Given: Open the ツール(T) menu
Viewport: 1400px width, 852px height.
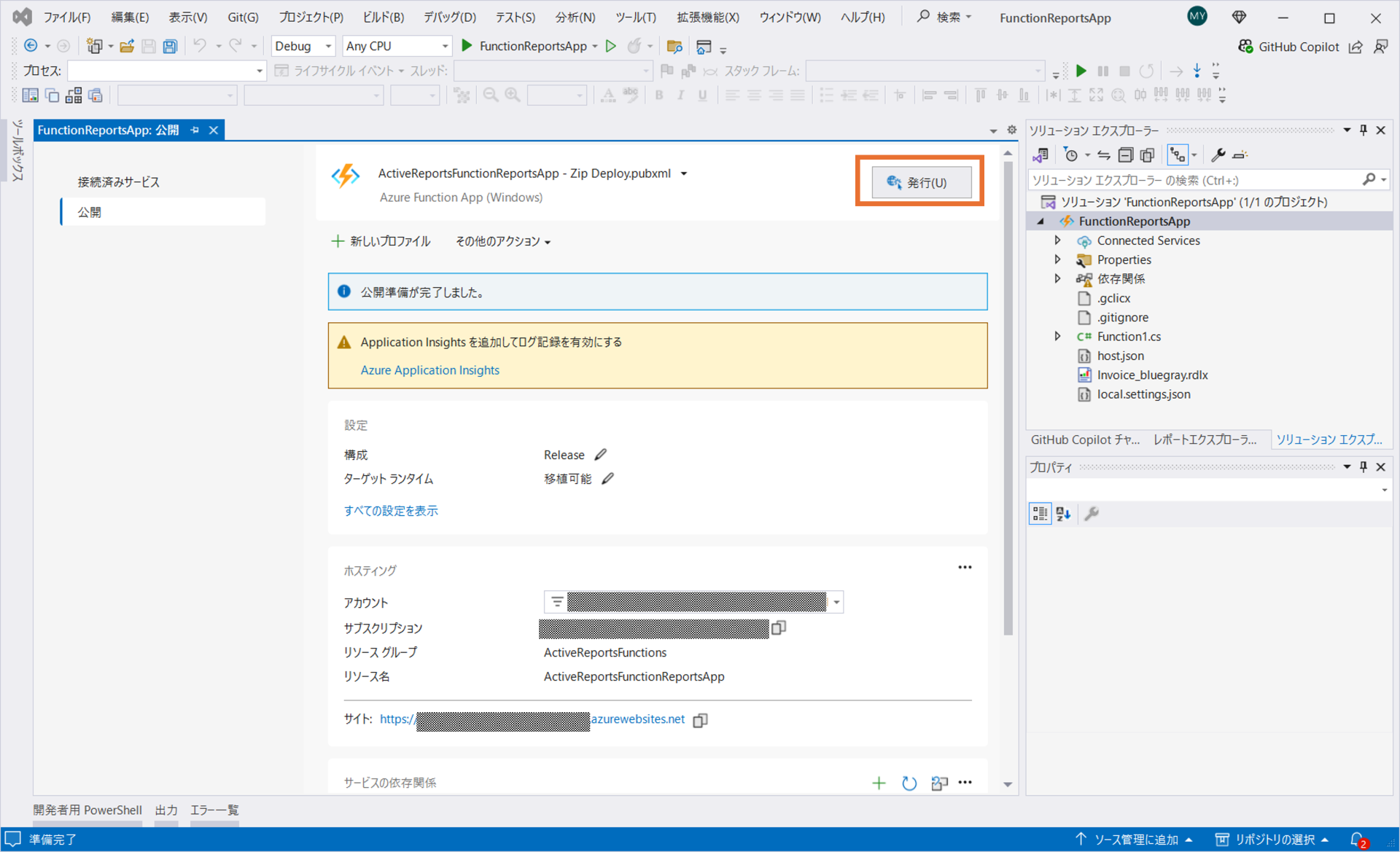Looking at the screenshot, I should click(636, 17).
